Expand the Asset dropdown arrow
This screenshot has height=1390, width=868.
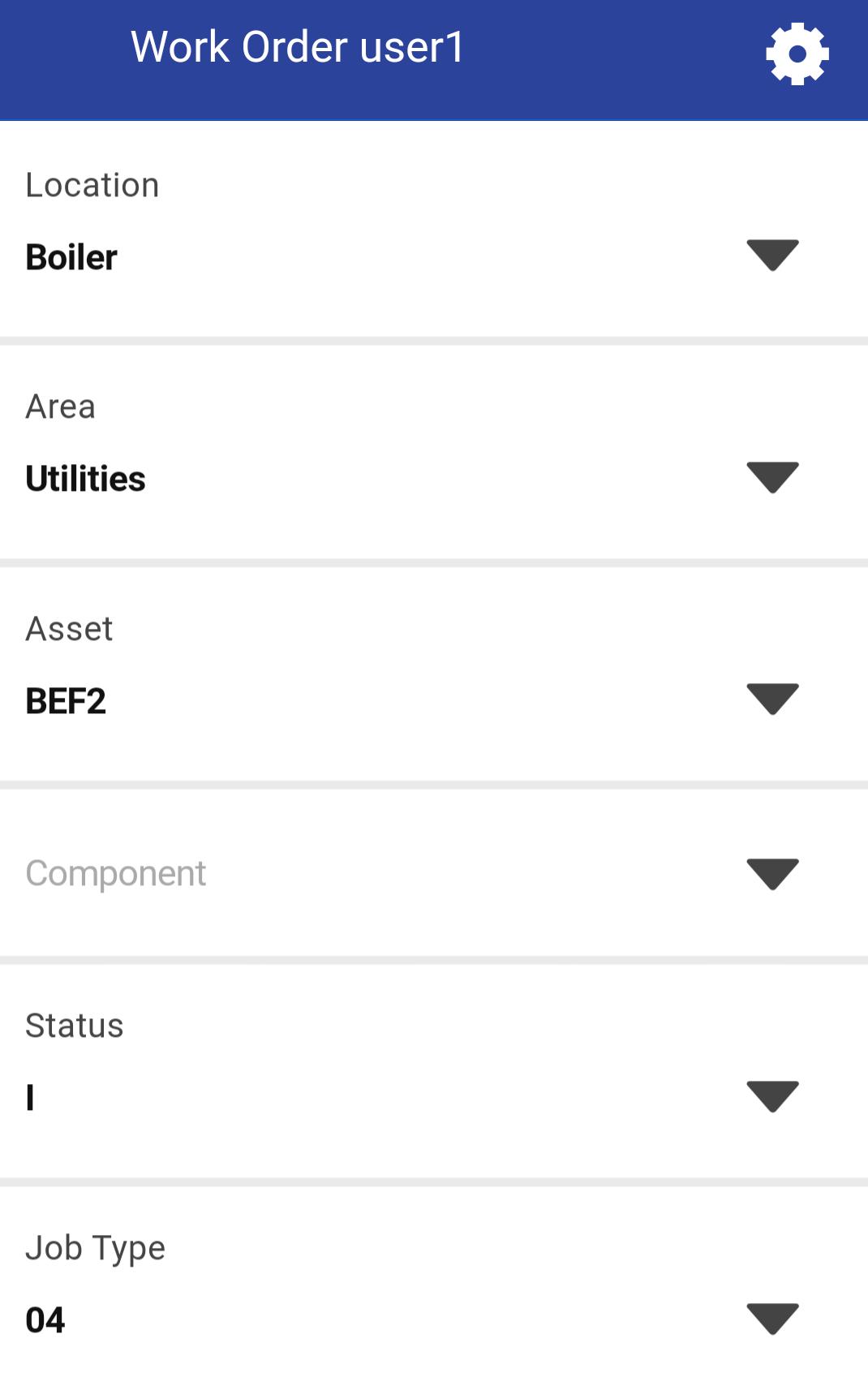(772, 699)
